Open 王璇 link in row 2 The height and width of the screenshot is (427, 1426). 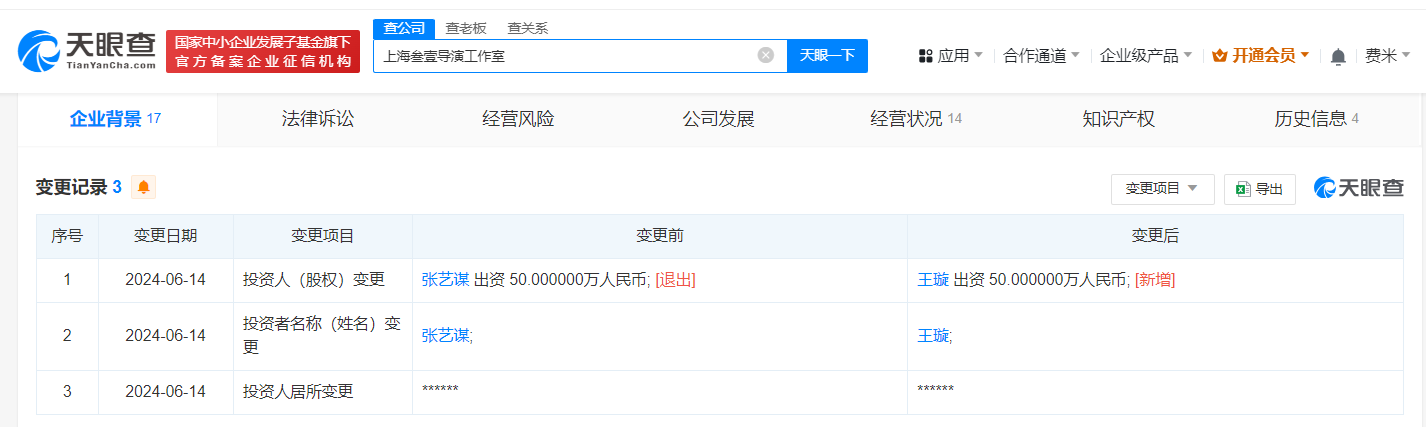click(933, 336)
